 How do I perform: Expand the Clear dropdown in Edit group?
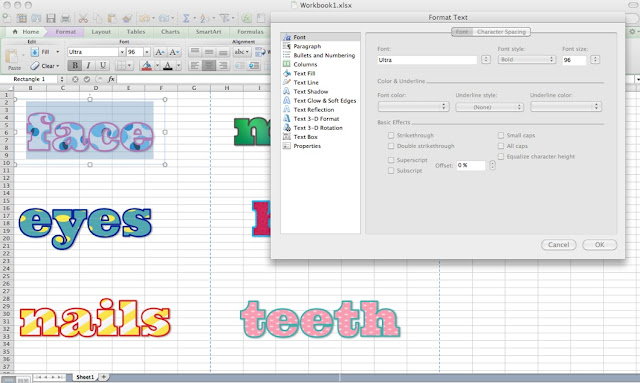58,66
